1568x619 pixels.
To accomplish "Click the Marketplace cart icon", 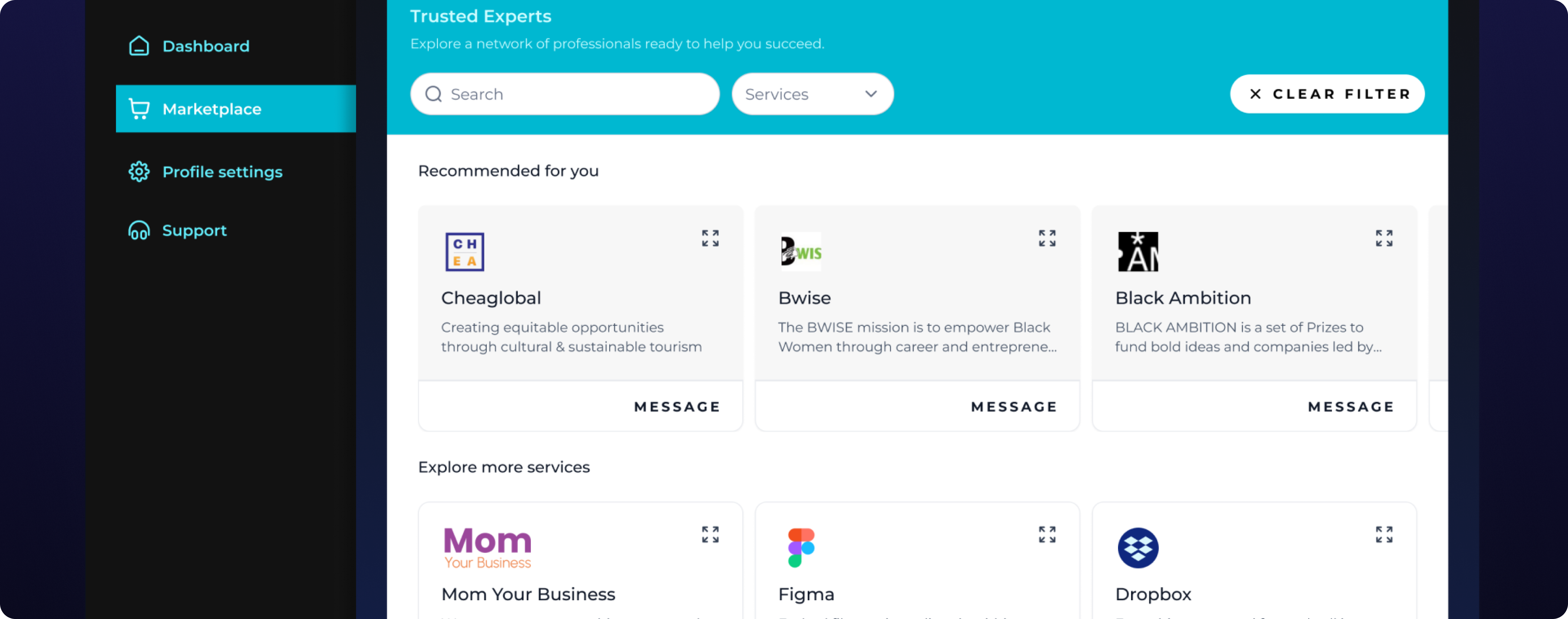I will [x=139, y=109].
